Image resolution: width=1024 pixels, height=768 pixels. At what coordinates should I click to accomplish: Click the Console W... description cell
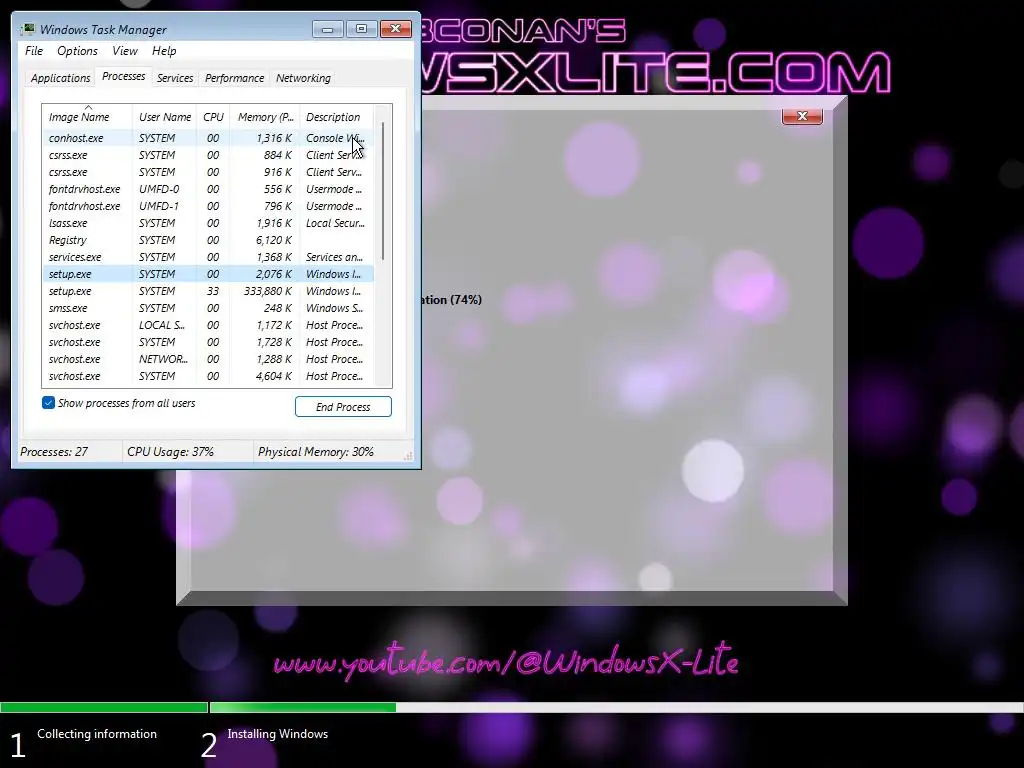coord(335,138)
